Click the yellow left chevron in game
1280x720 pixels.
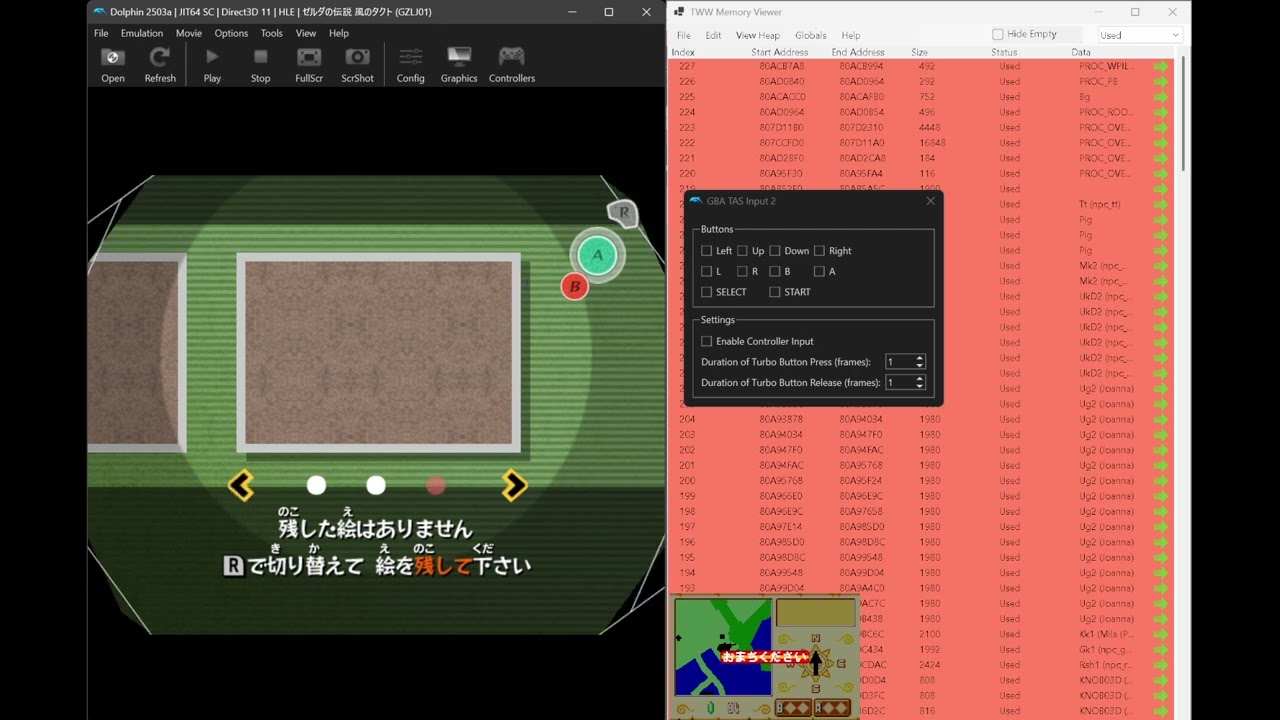(241, 485)
